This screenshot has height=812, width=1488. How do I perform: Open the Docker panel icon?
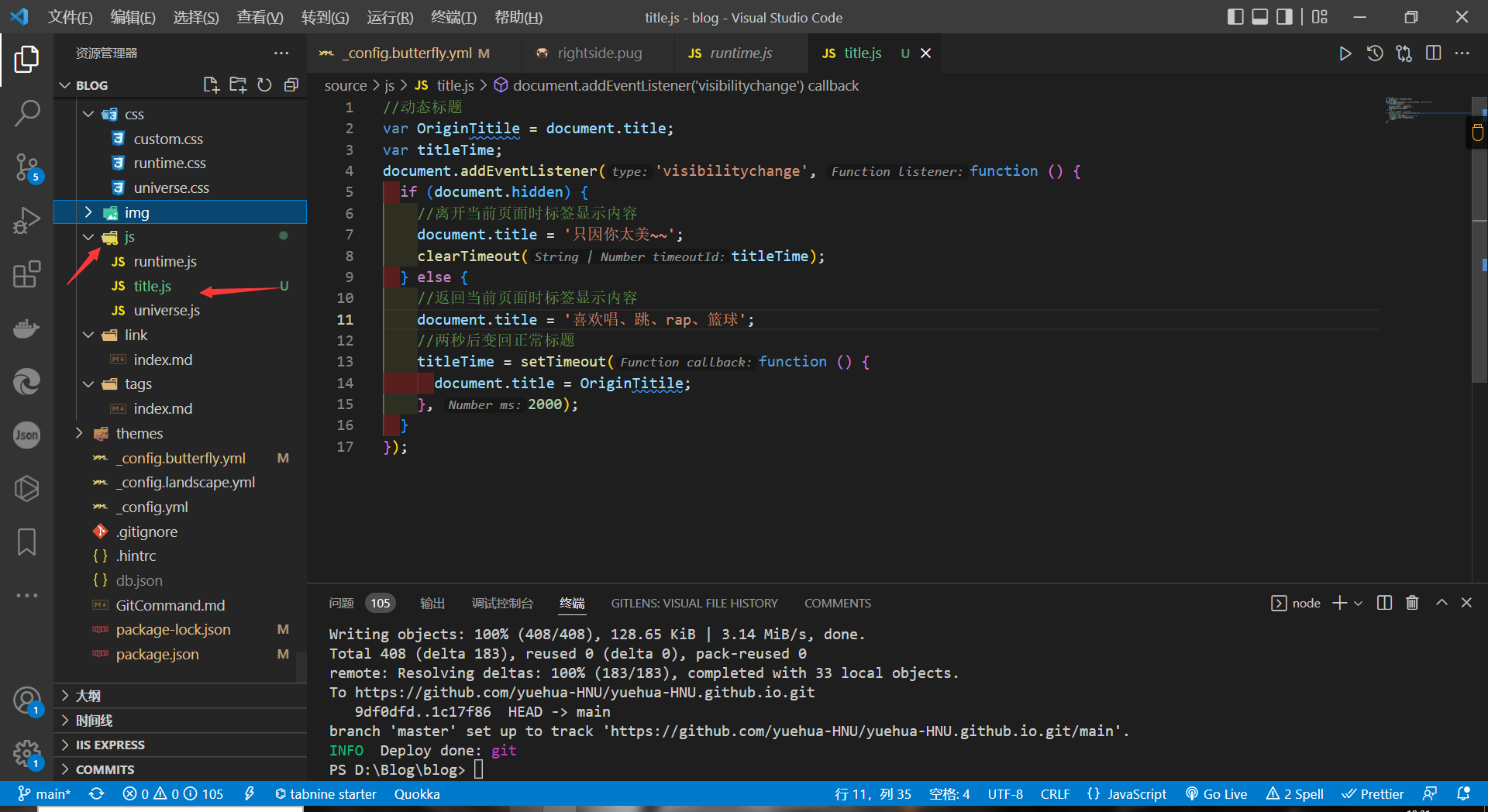click(x=26, y=329)
